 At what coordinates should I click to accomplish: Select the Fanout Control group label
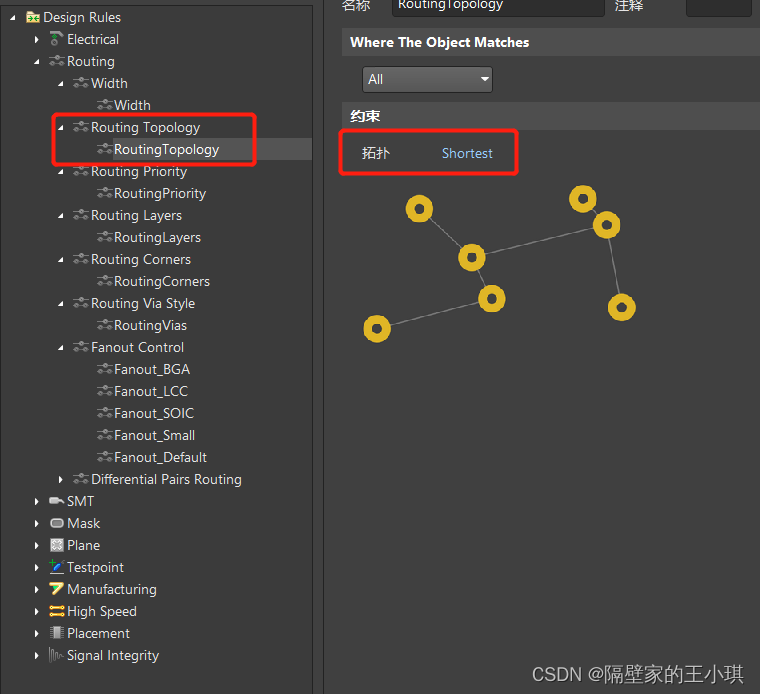137,347
